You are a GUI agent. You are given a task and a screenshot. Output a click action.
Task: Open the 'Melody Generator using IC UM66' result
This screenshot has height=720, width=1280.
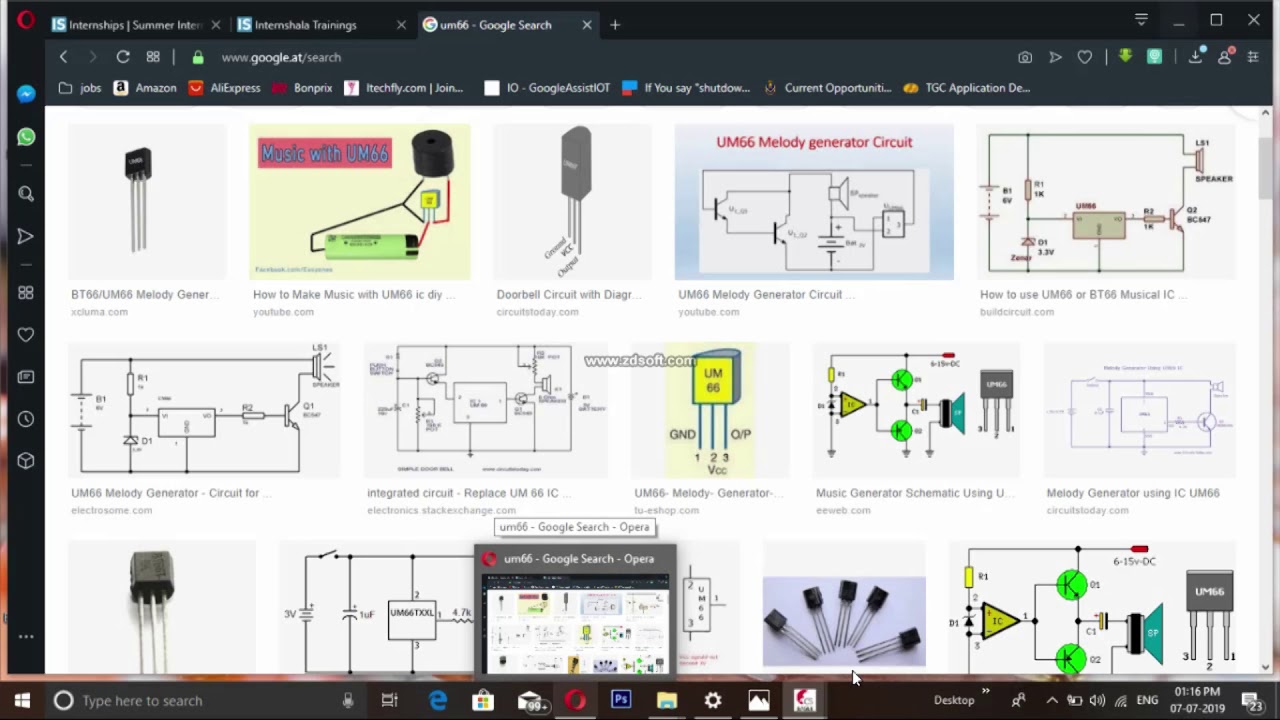click(x=1140, y=410)
